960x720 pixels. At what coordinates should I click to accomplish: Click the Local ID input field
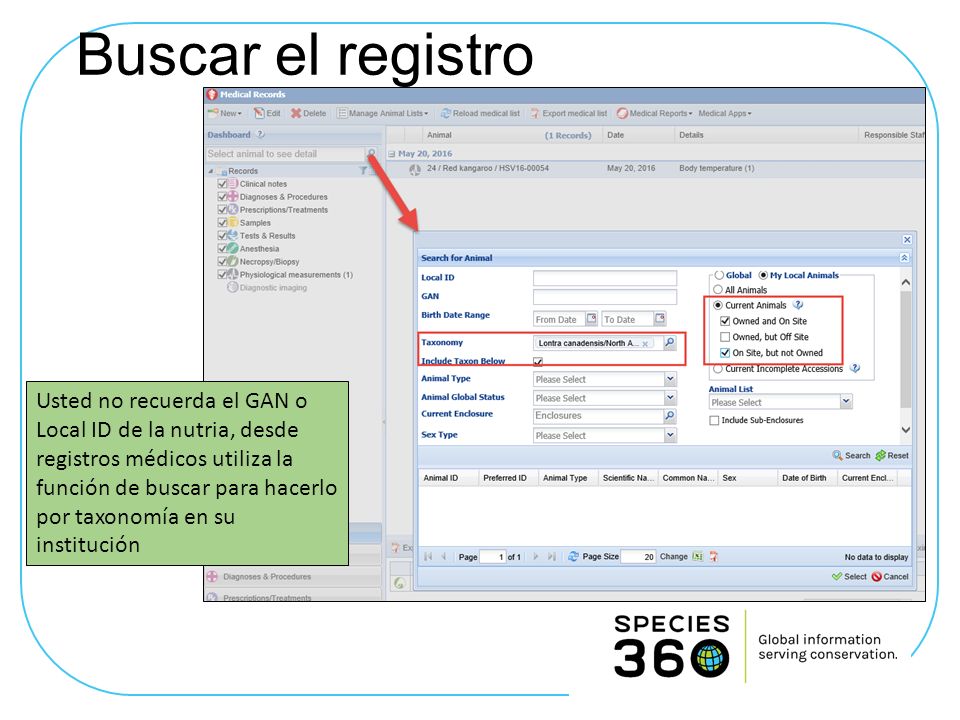(605, 278)
